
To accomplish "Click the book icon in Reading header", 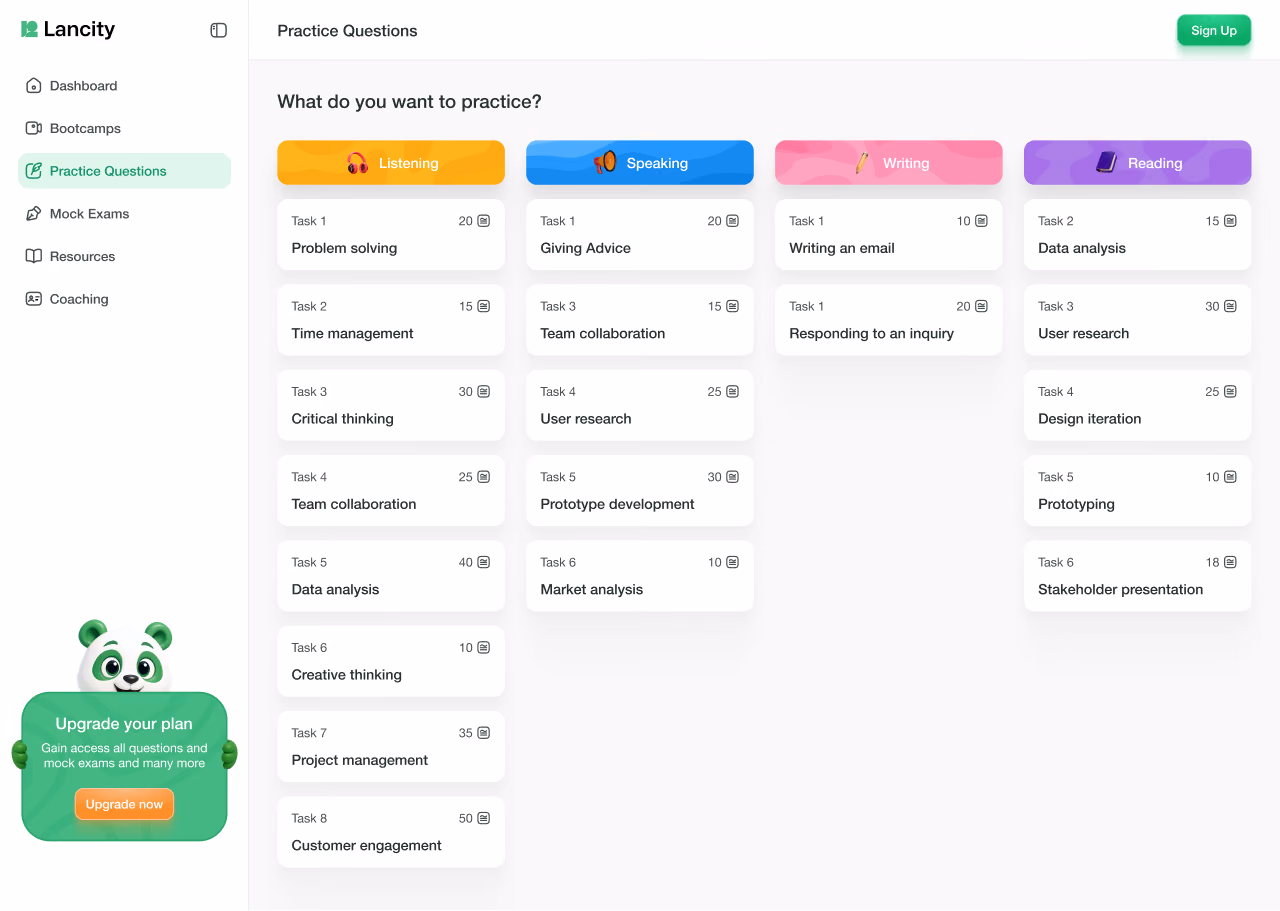I will click(1106, 162).
